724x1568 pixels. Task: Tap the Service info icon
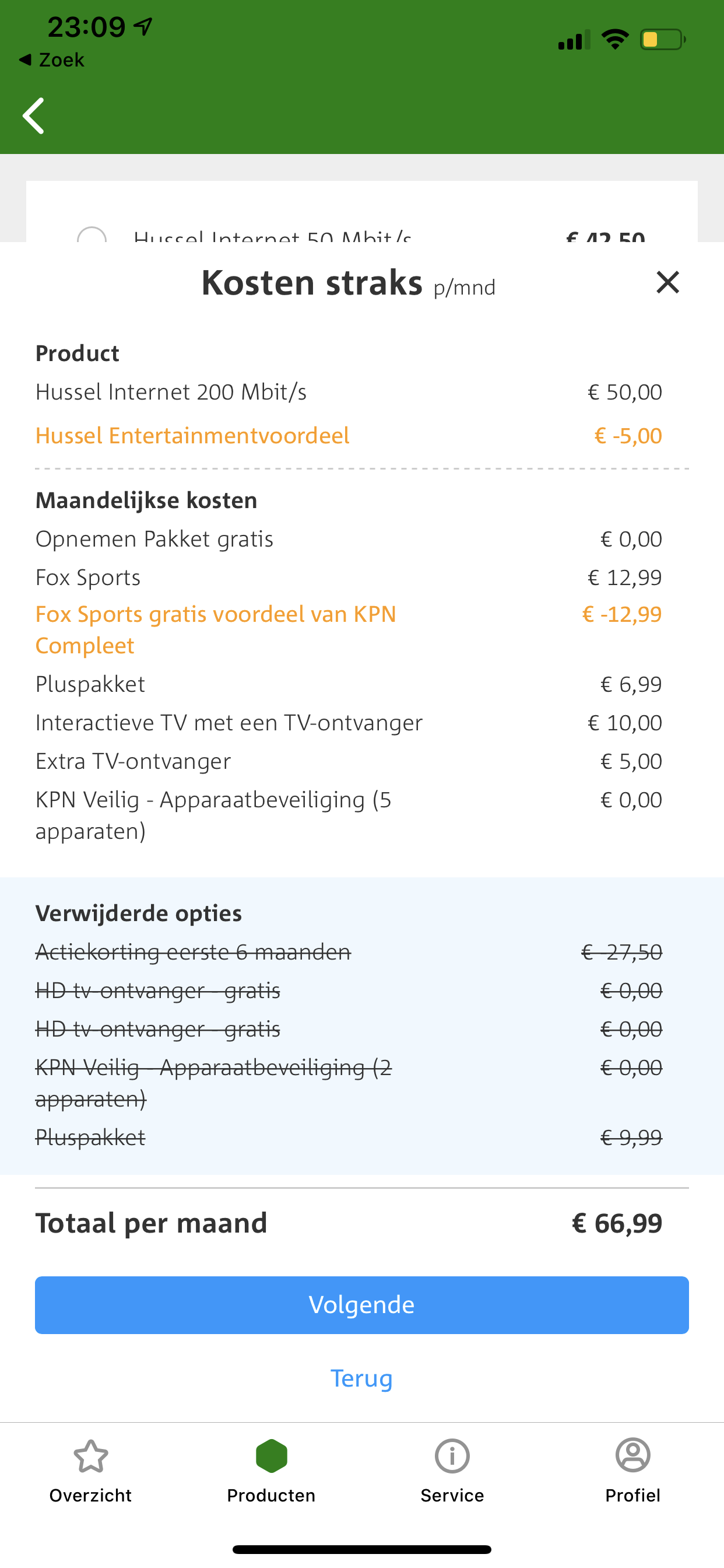point(452,1456)
